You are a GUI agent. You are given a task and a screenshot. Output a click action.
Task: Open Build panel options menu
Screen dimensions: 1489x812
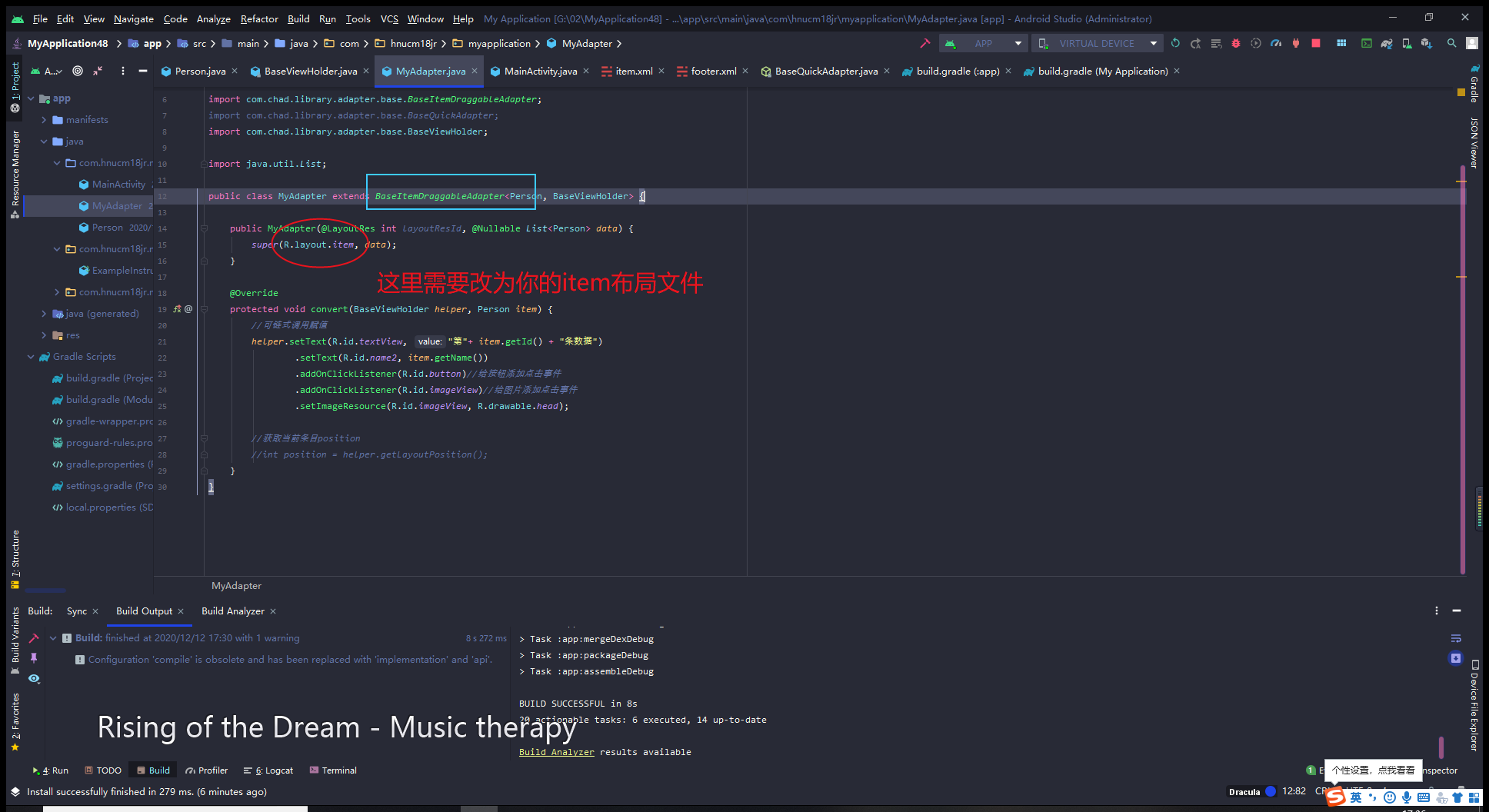click(1436, 611)
